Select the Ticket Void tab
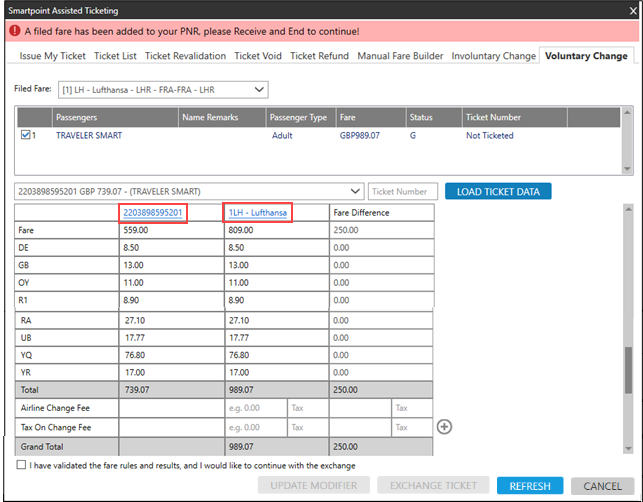 258,56
